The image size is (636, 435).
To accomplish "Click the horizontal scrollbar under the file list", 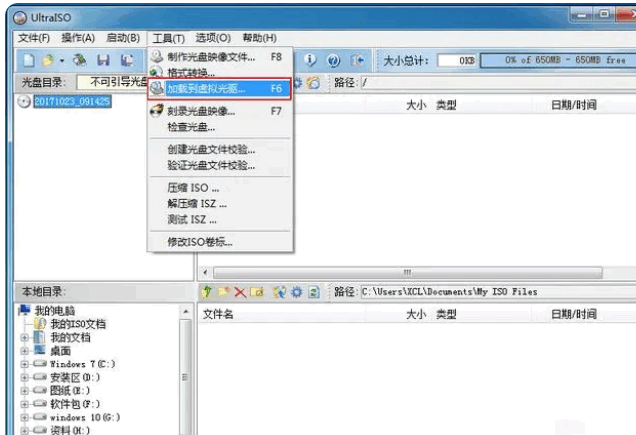I will (x=408, y=272).
